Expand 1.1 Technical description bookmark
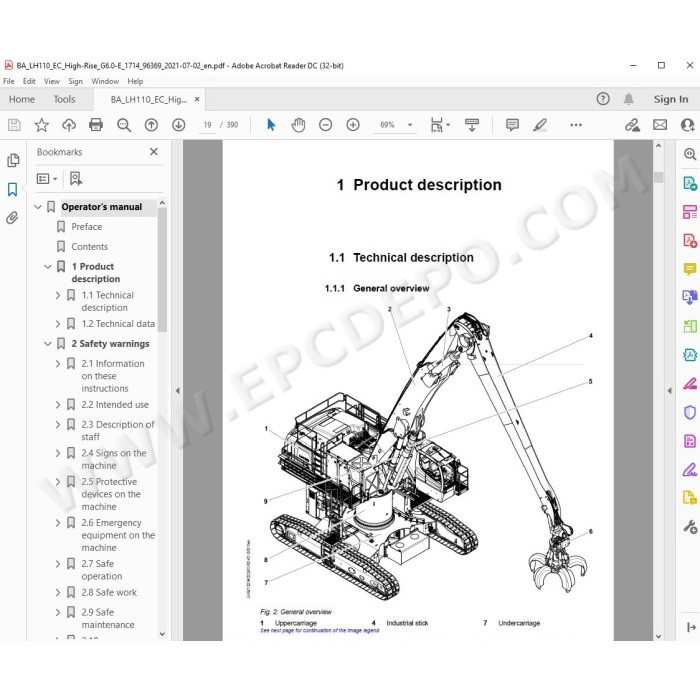Viewport: 700px width, 700px height. click(58, 295)
